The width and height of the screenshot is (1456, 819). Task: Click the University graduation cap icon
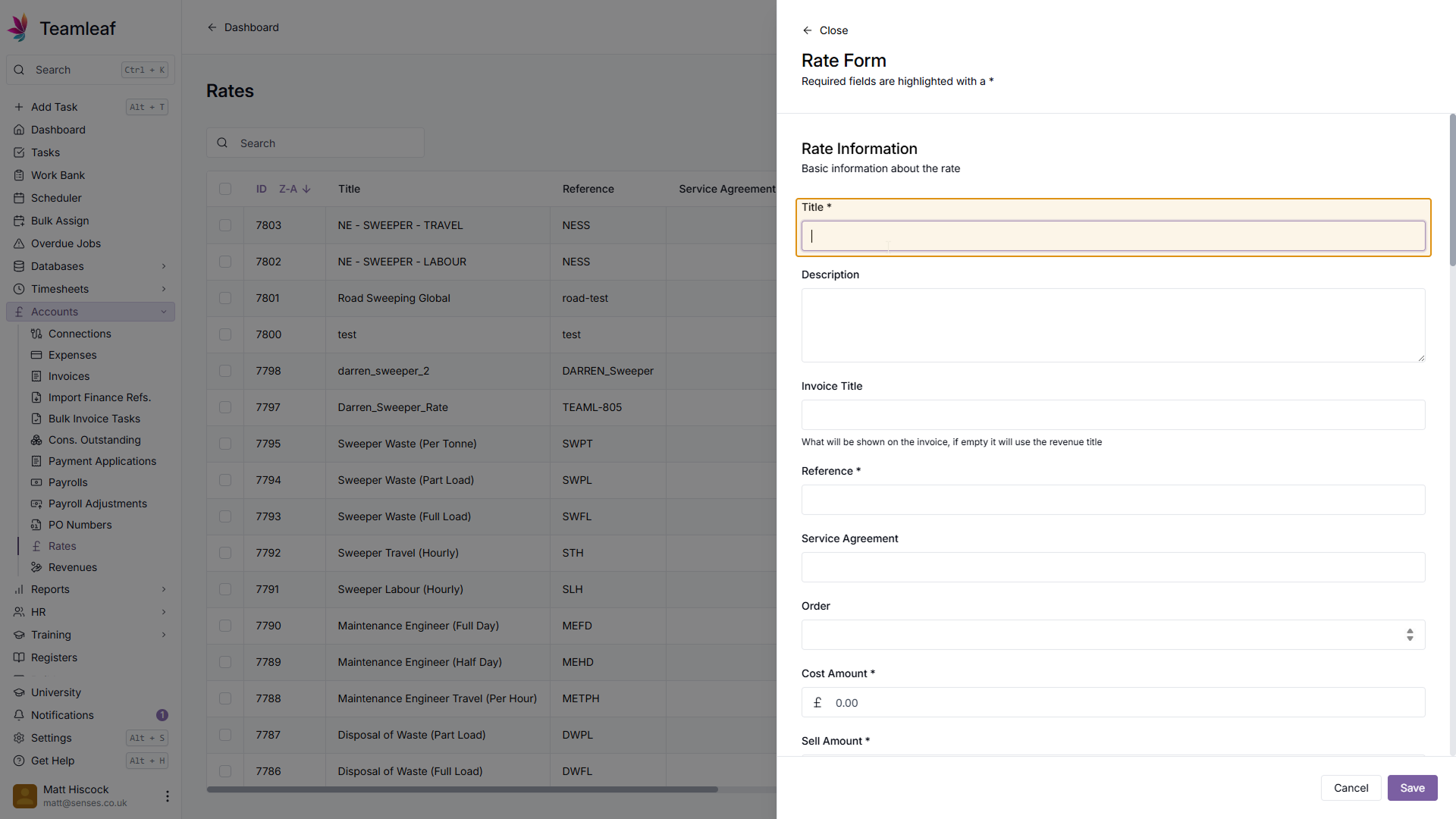pyautogui.click(x=19, y=692)
